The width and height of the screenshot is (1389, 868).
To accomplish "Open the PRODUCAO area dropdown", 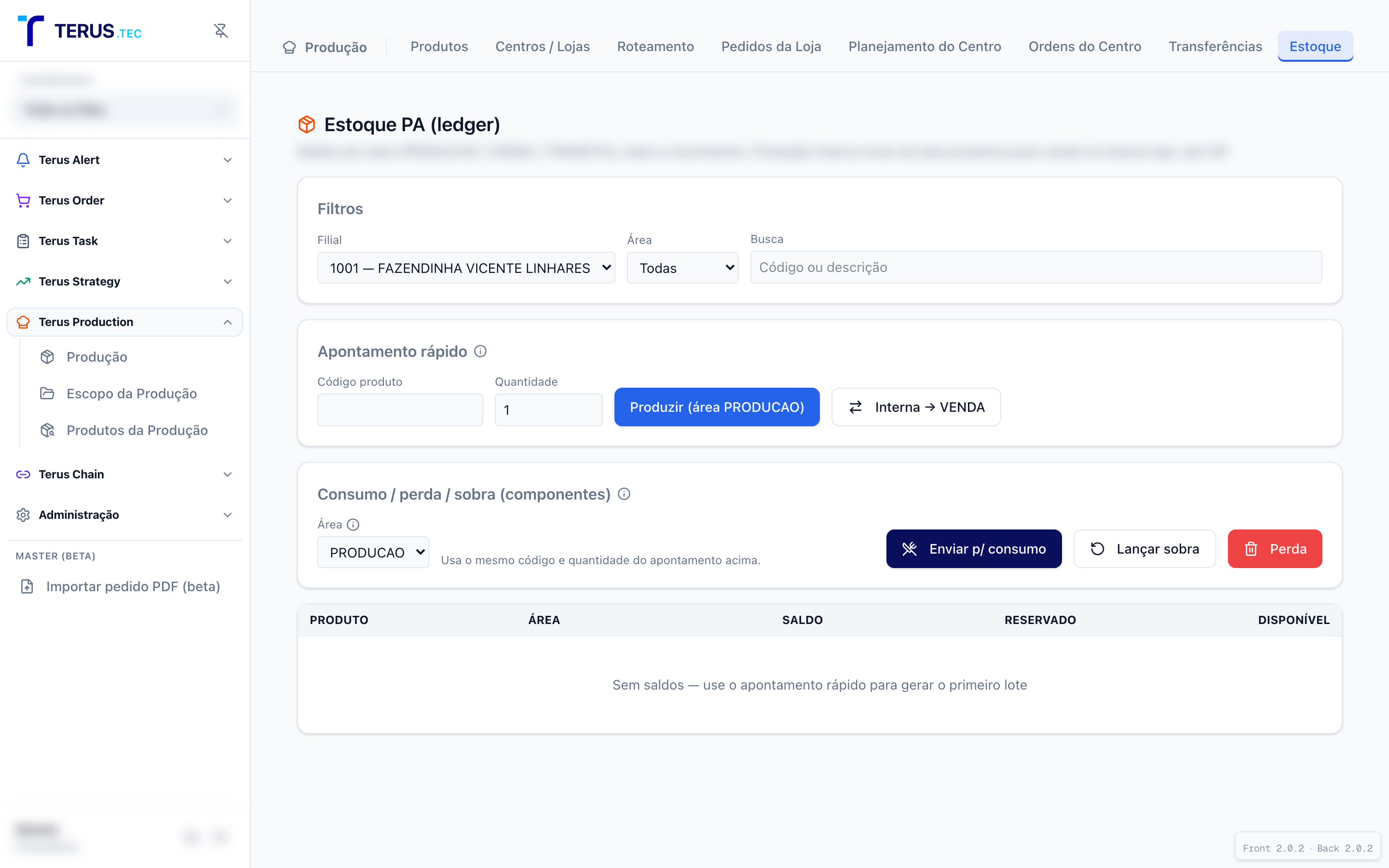I will pyautogui.click(x=373, y=552).
